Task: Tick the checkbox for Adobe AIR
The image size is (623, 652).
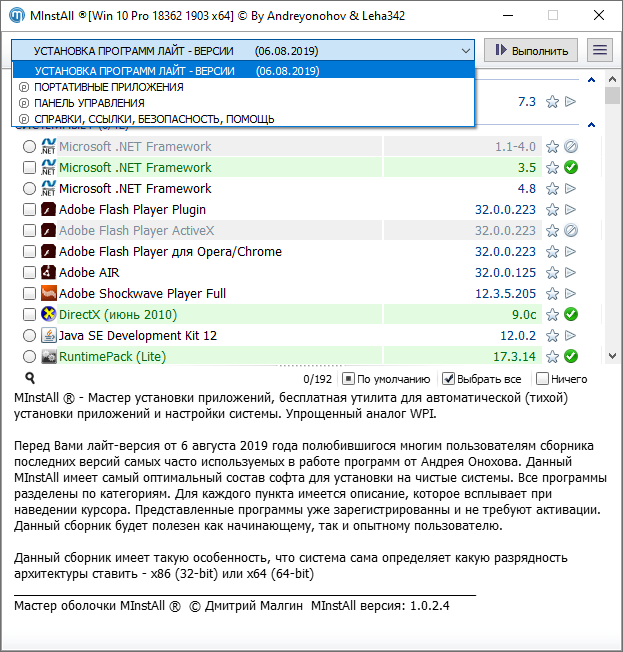Action: click(30, 272)
